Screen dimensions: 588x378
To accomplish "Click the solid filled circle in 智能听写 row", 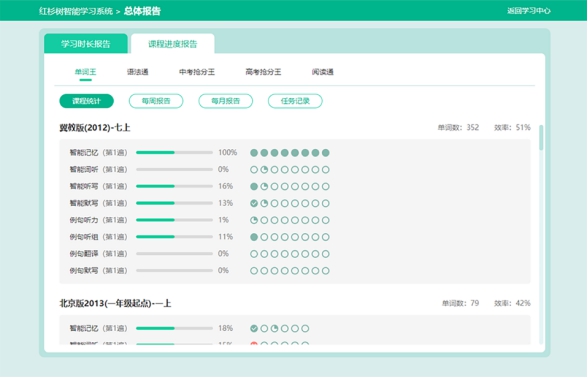I will tap(254, 186).
